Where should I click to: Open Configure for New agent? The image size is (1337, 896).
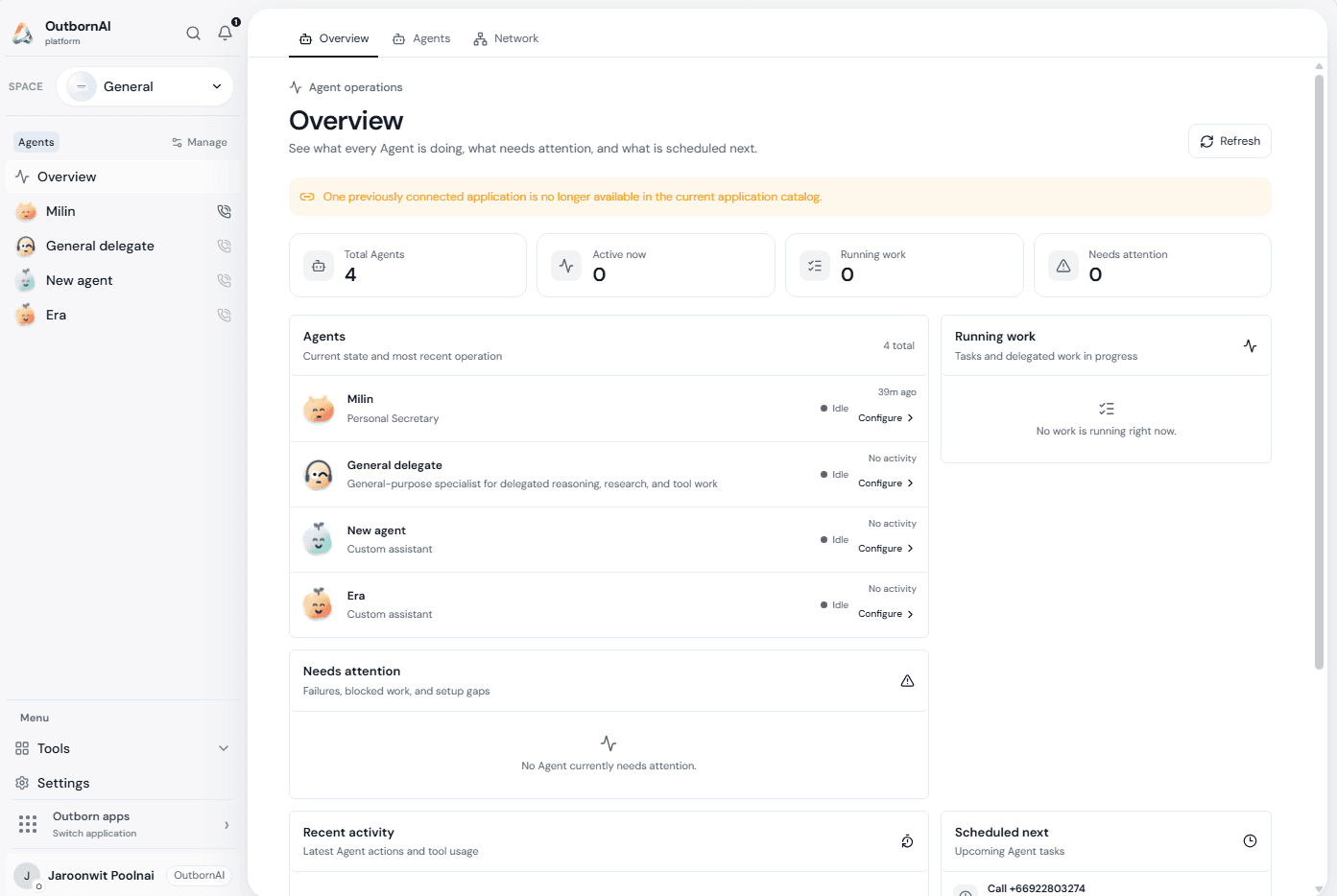tap(886, 549)
